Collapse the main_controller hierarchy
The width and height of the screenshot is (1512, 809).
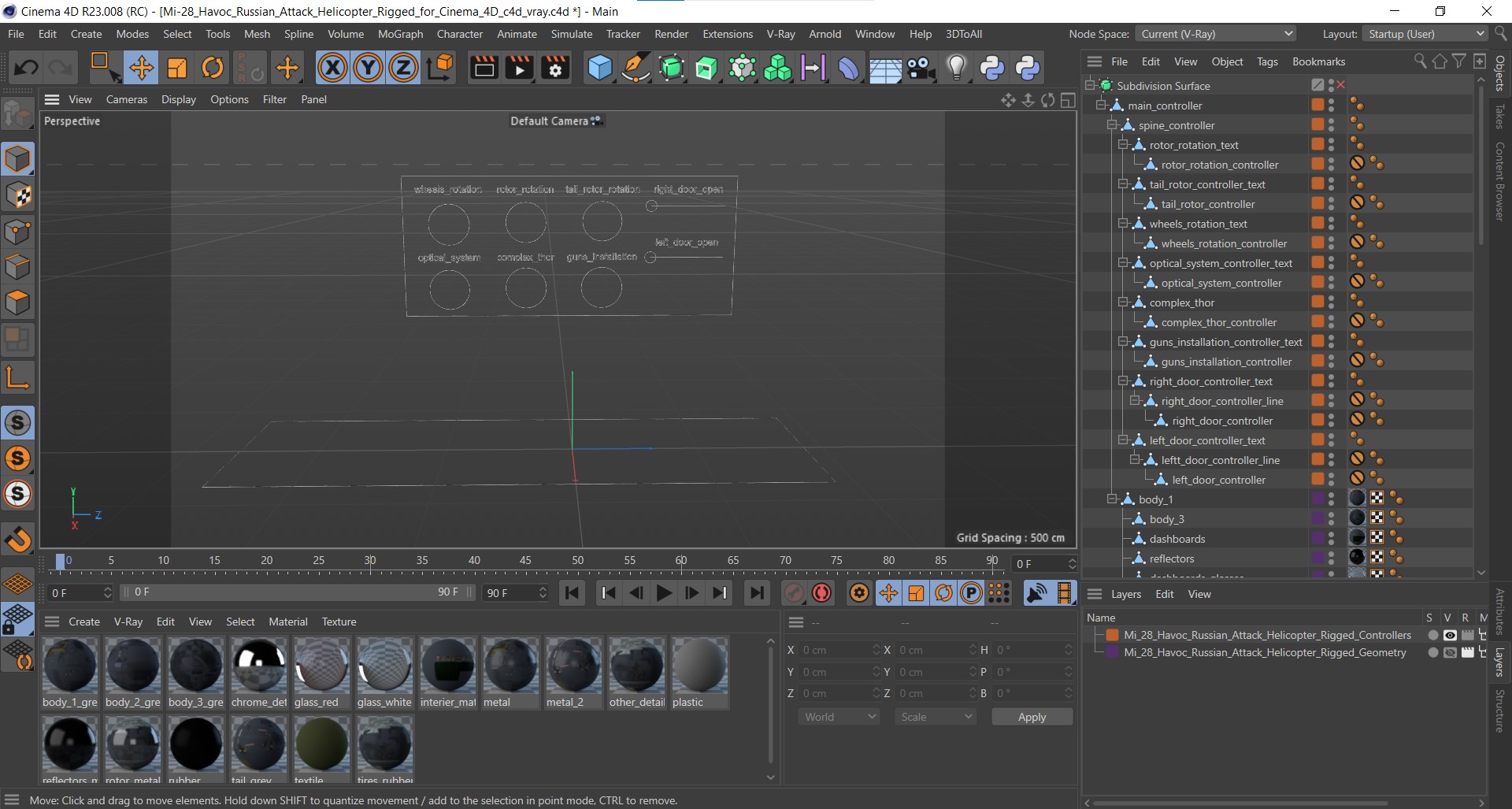click(x=1102, y=105)
